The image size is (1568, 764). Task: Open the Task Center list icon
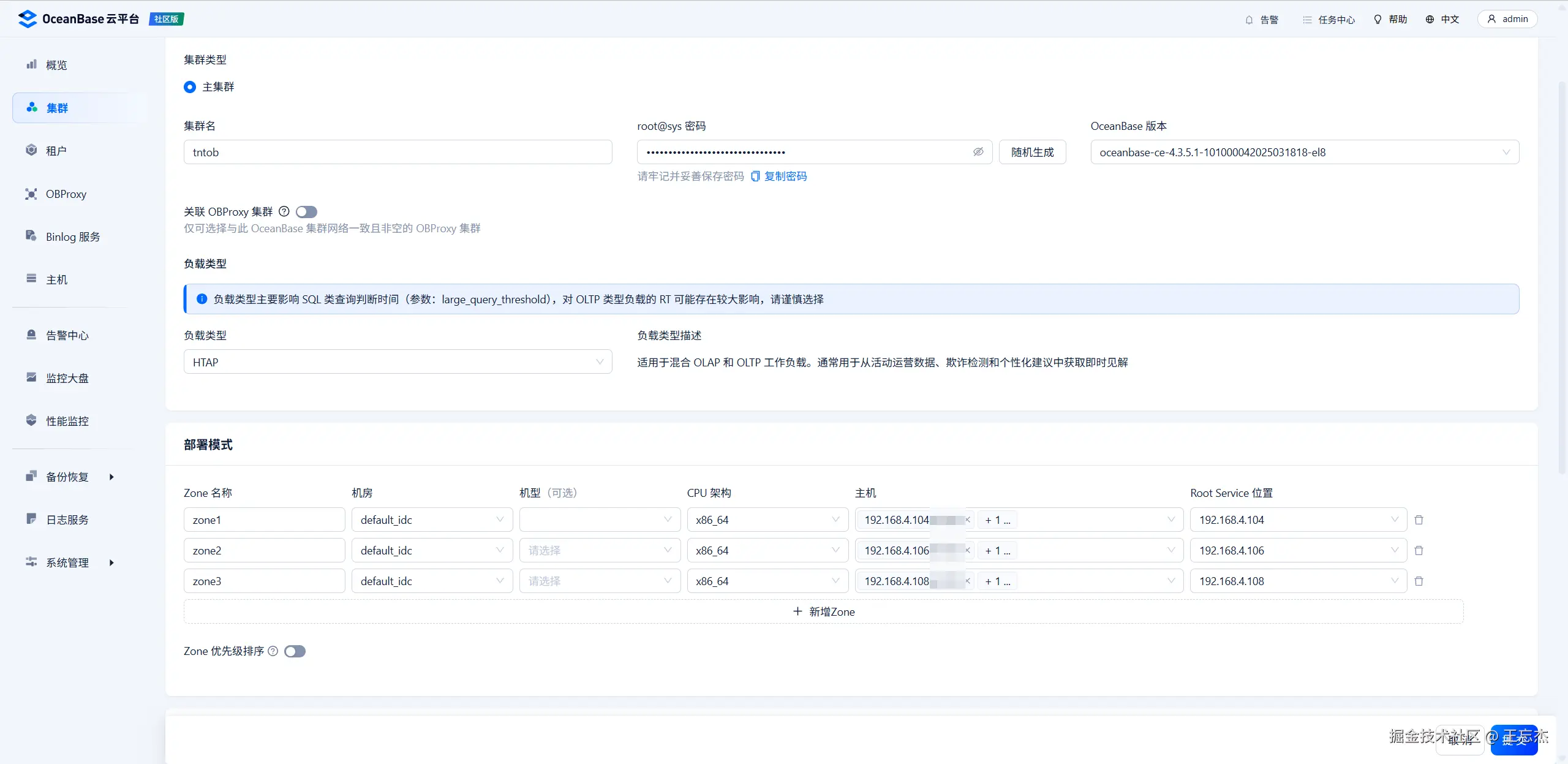(x=1307, y=20)
